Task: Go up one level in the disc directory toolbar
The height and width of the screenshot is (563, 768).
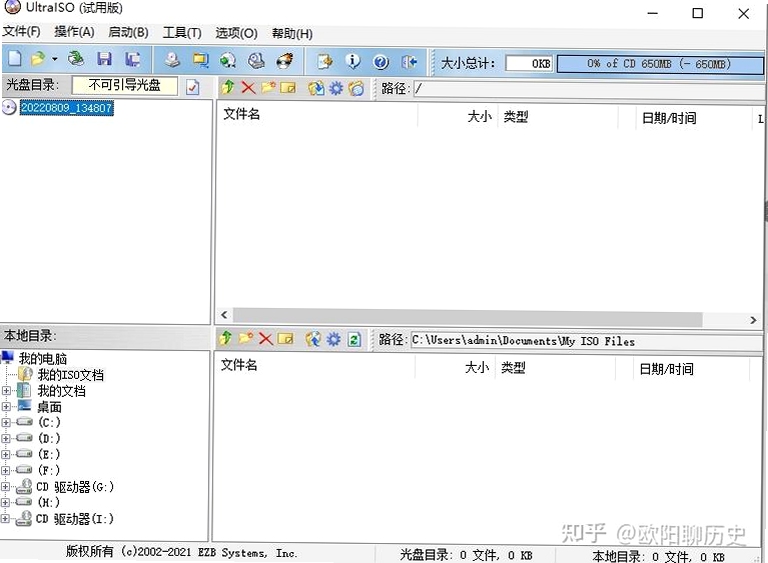Action: [x=227, y=87]
